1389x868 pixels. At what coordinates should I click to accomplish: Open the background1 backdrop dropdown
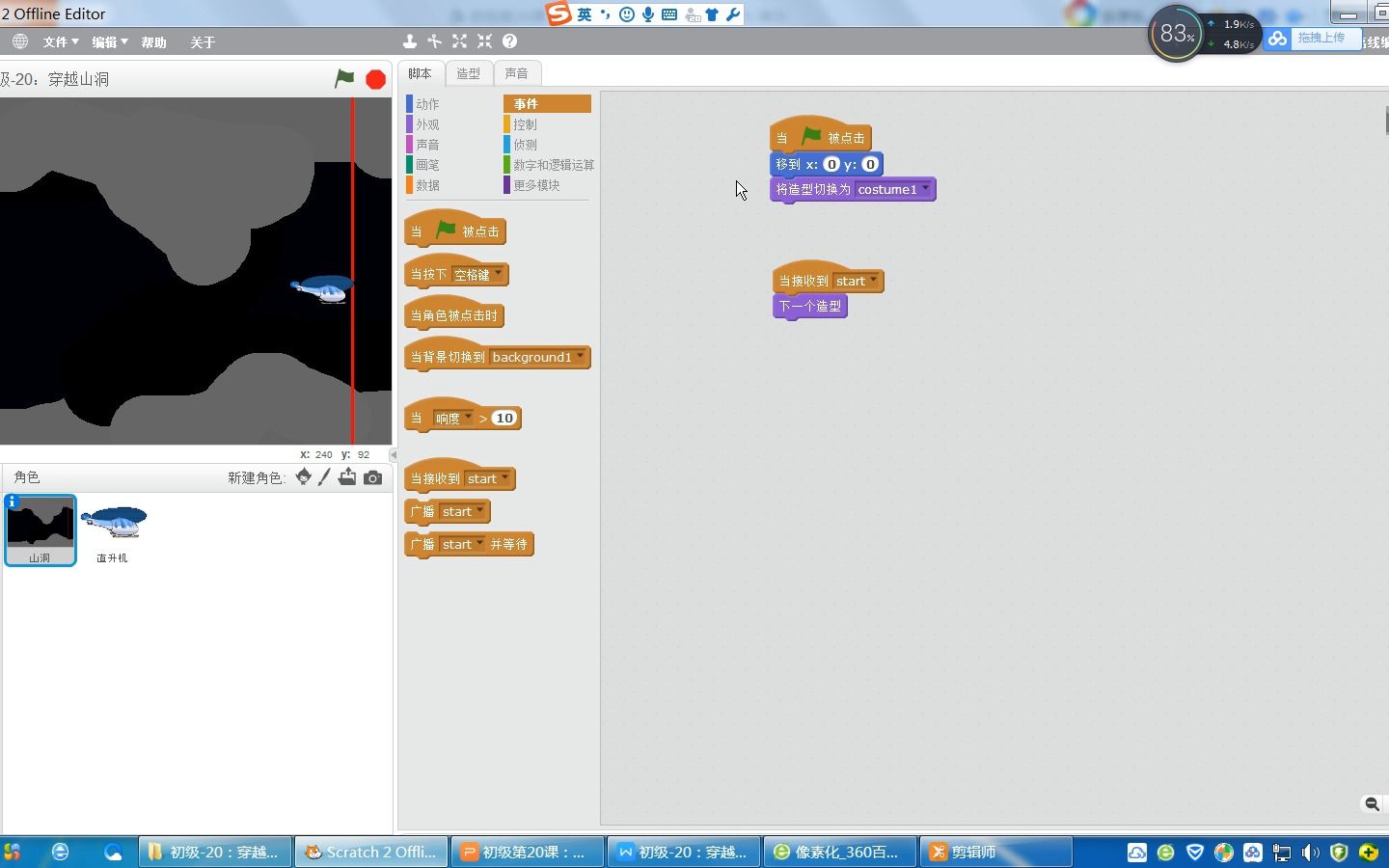[x=538, y=357]
